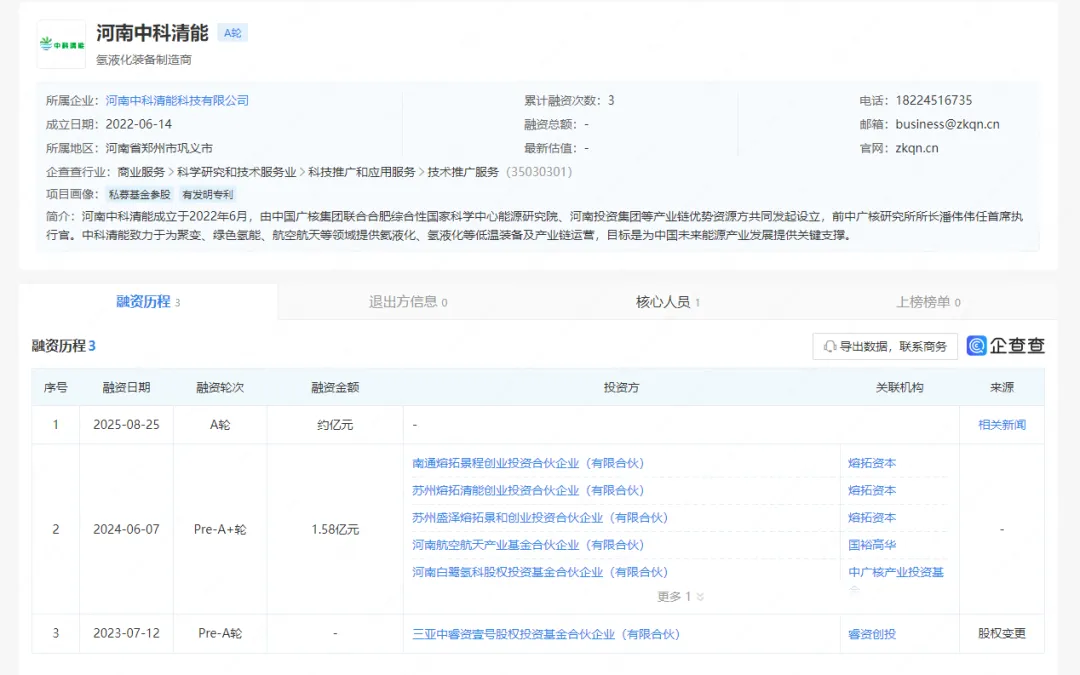This screenshot has width=1080, height=675.
Task: Open 熔拓资本 link in 南通熔拓景程 row
Action: point(872,464)
